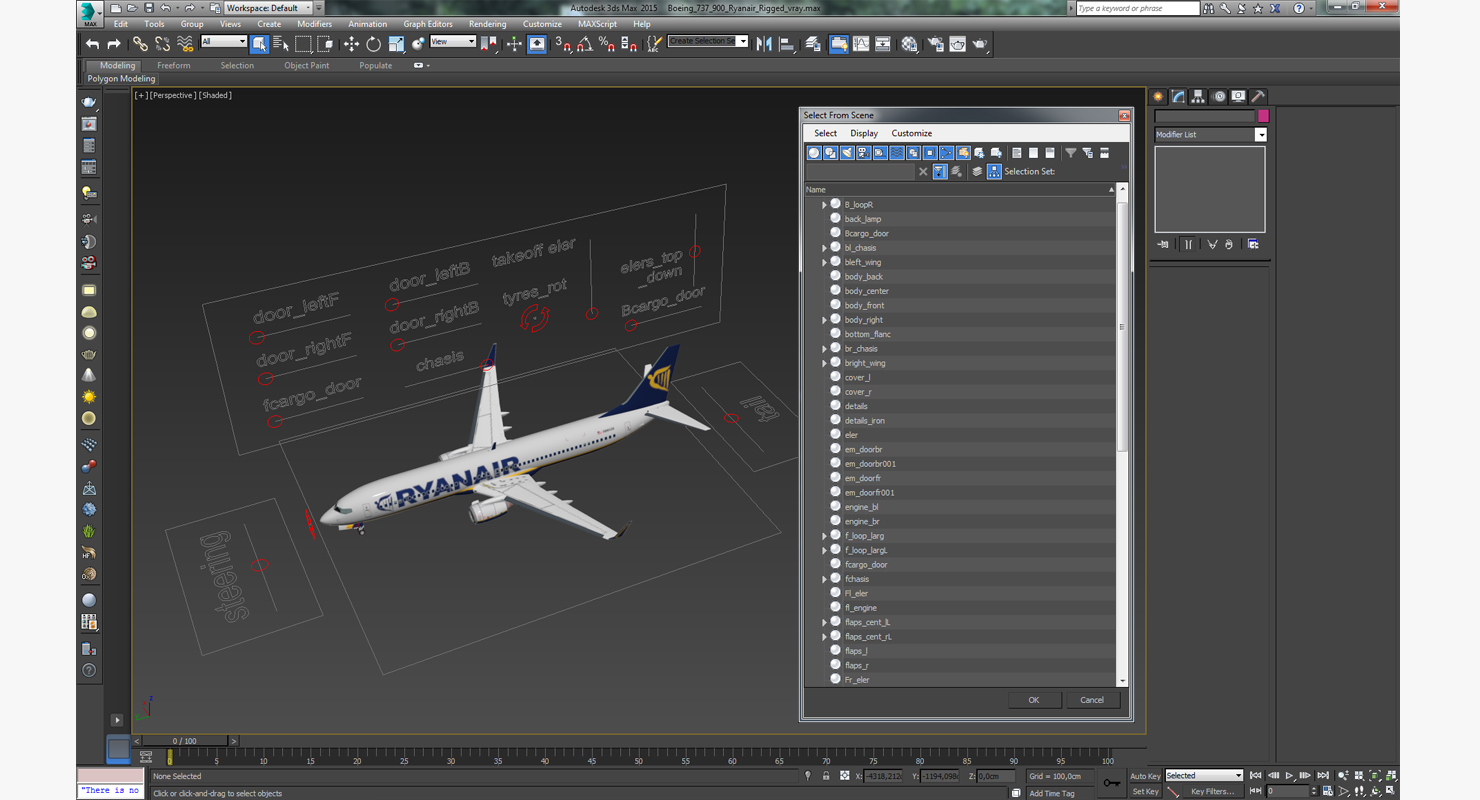Open the Hierarchy command panel tab

click(x=1198, y=97)
